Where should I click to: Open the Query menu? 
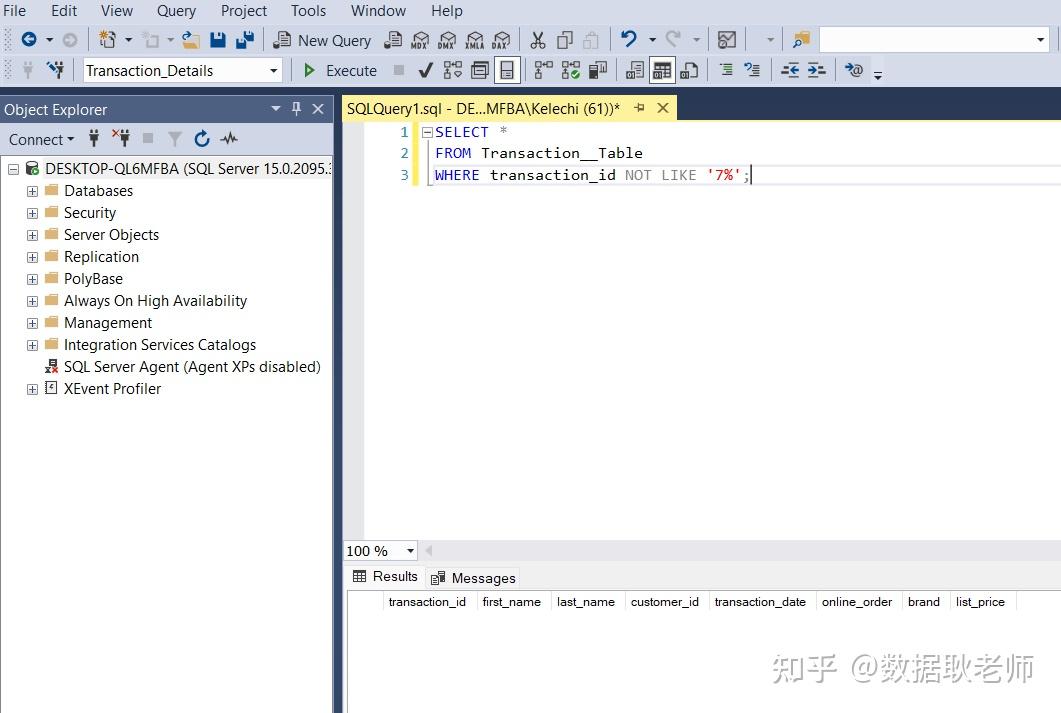pyautogui.click(x=176, y=11)
